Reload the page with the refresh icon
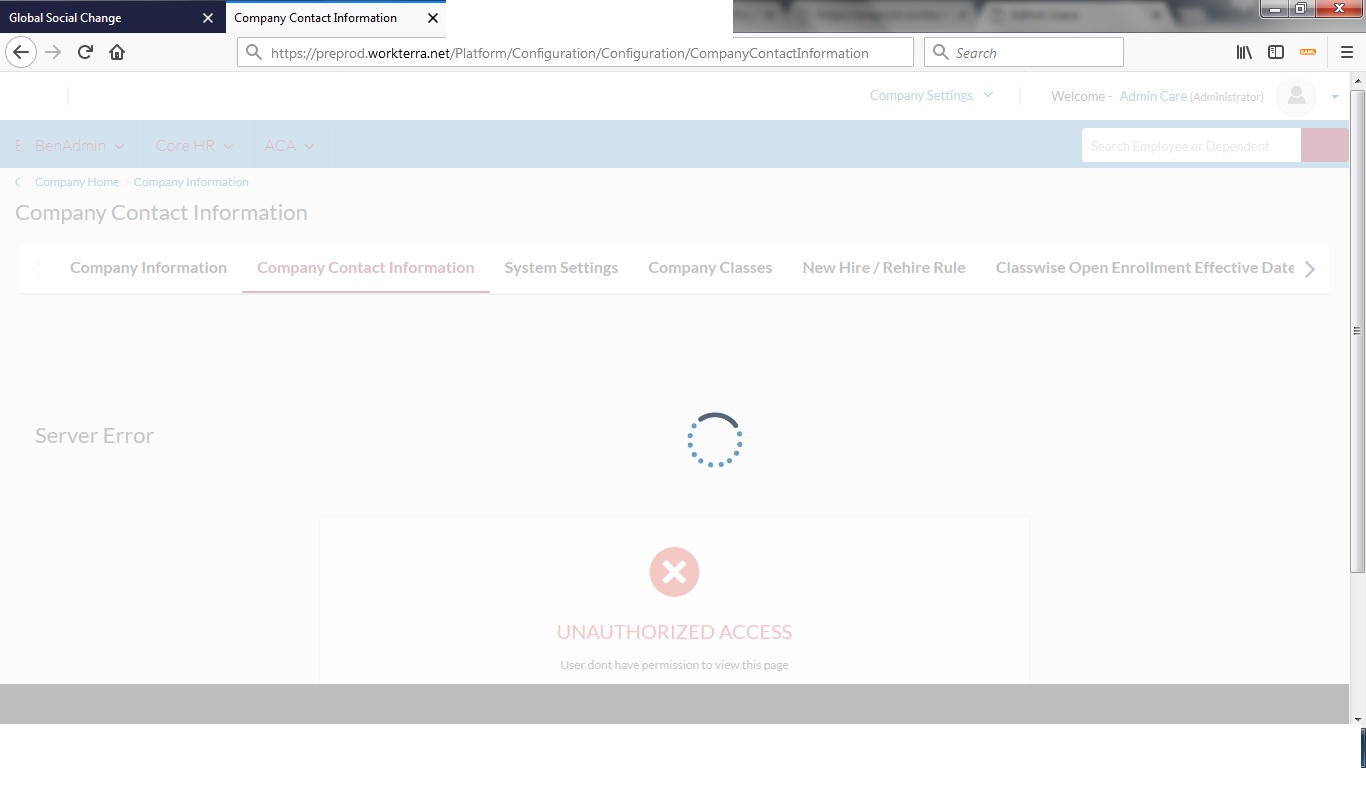The image size is (1366, 812). [x=85, y=52]
